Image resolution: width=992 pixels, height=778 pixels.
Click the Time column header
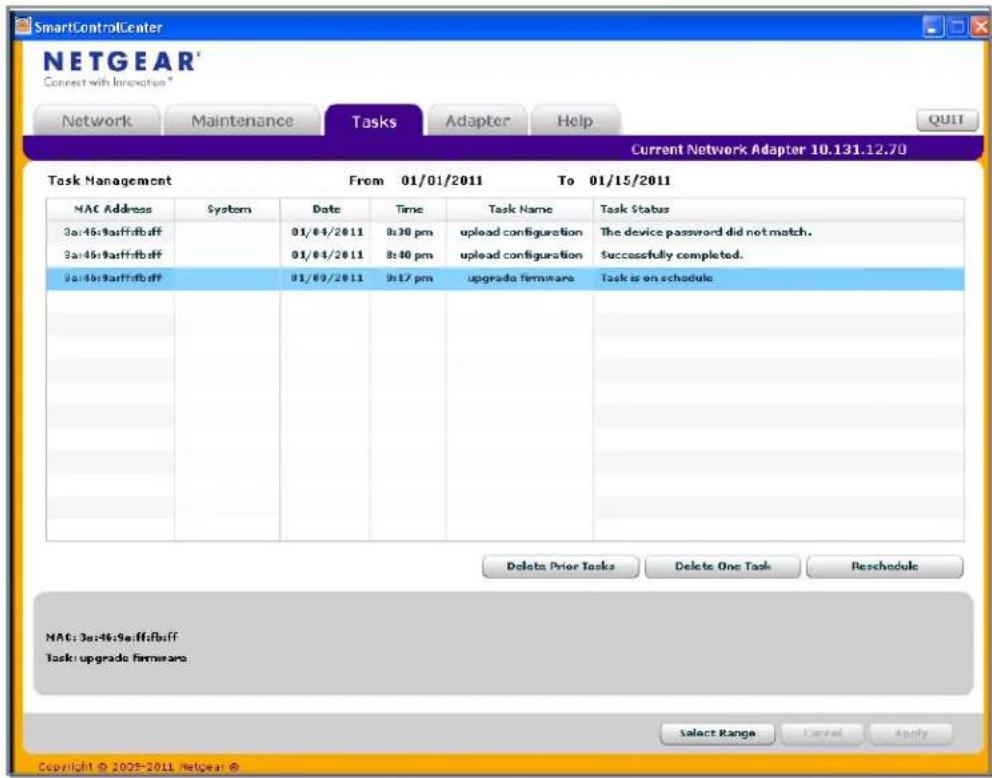[x=409, y=209]
